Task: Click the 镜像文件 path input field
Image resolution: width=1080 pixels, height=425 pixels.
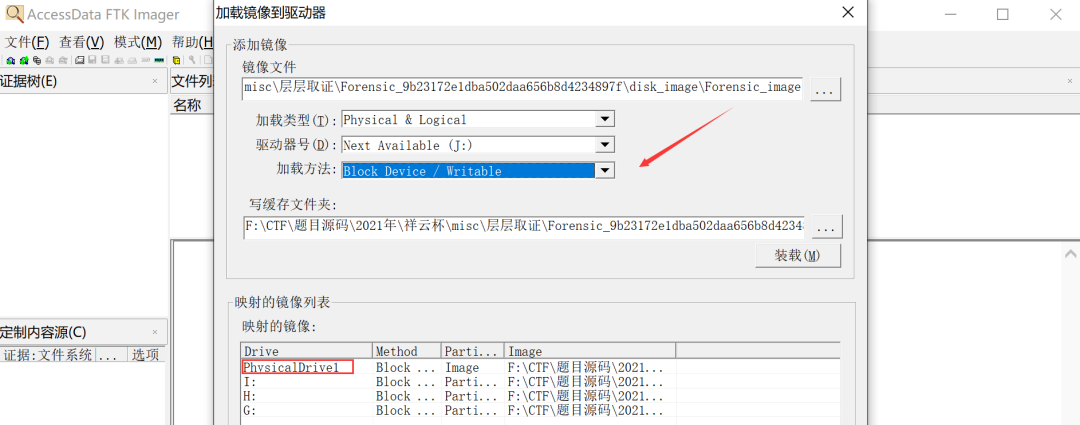Action: click(522, 87)
